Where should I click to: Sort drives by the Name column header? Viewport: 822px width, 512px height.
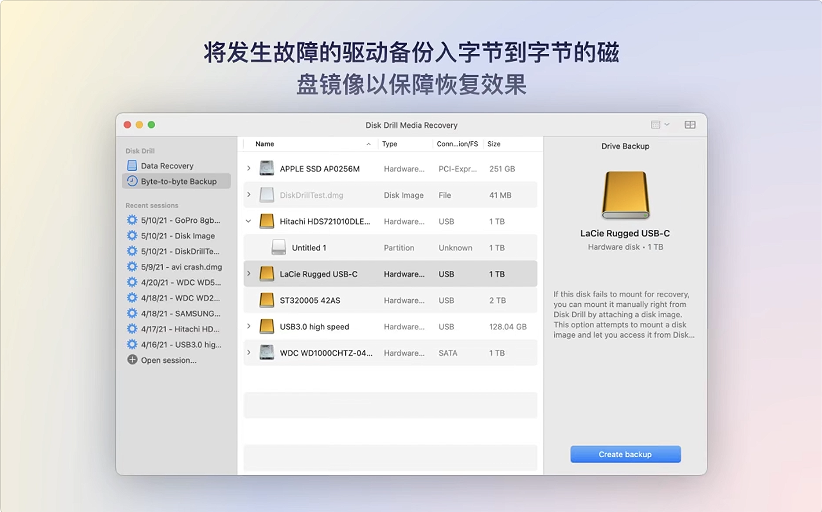265,144
